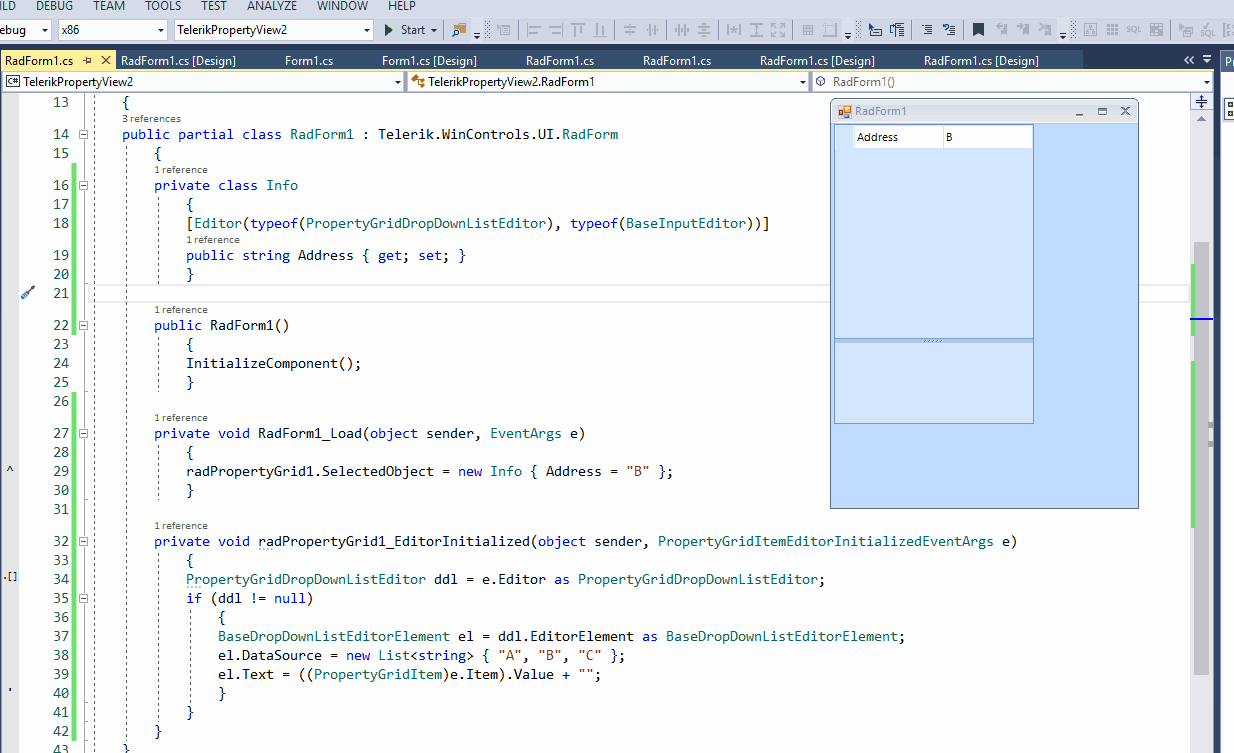
Task: Click the property grid splitter grip in RadForm1
Action: [x=933, y=341]
